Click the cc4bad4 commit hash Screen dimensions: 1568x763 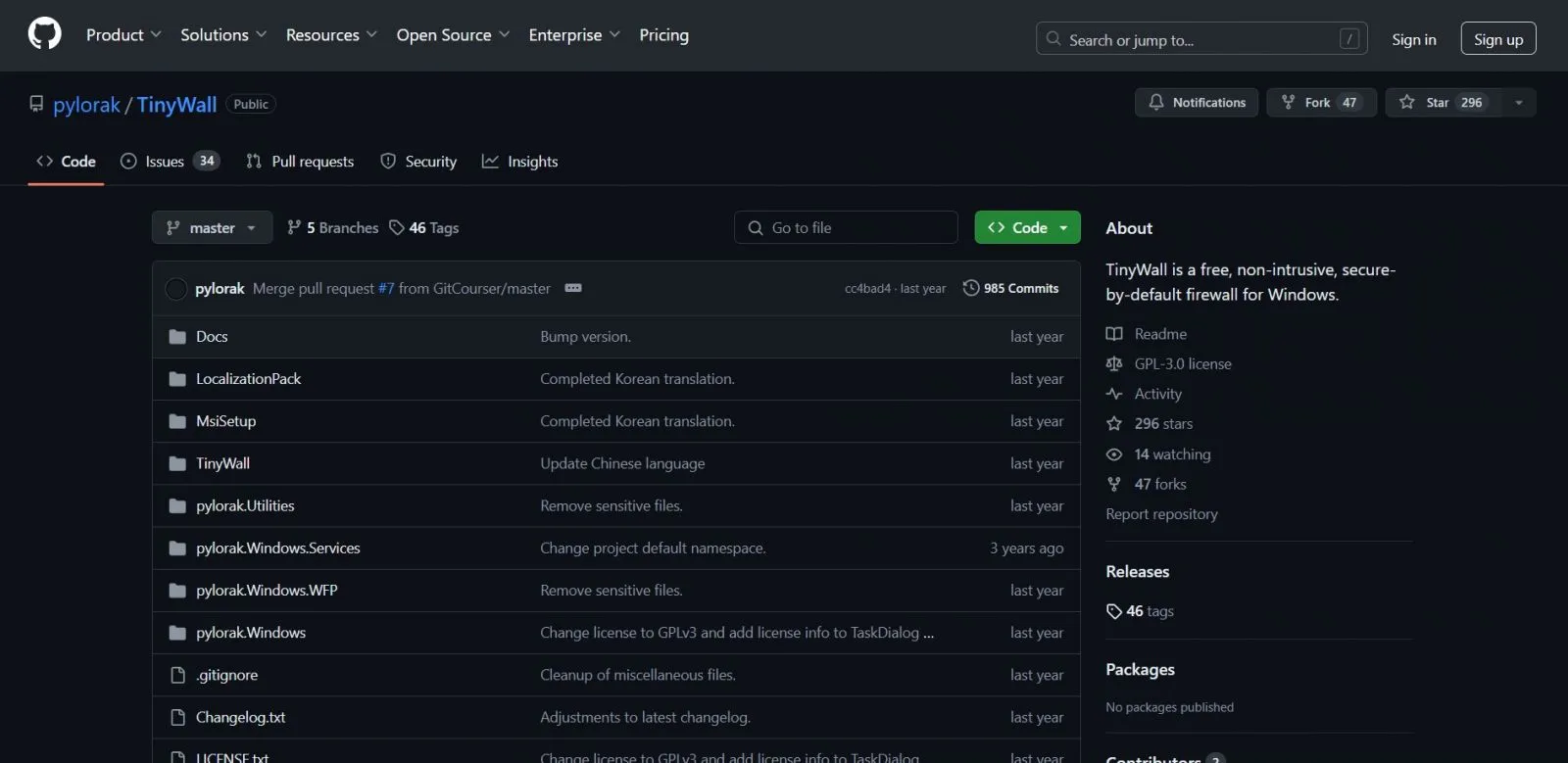coord(867,289)
